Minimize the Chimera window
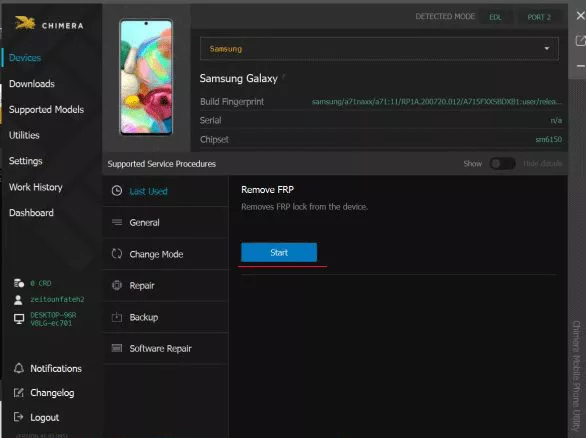 (x=580, y=66)
